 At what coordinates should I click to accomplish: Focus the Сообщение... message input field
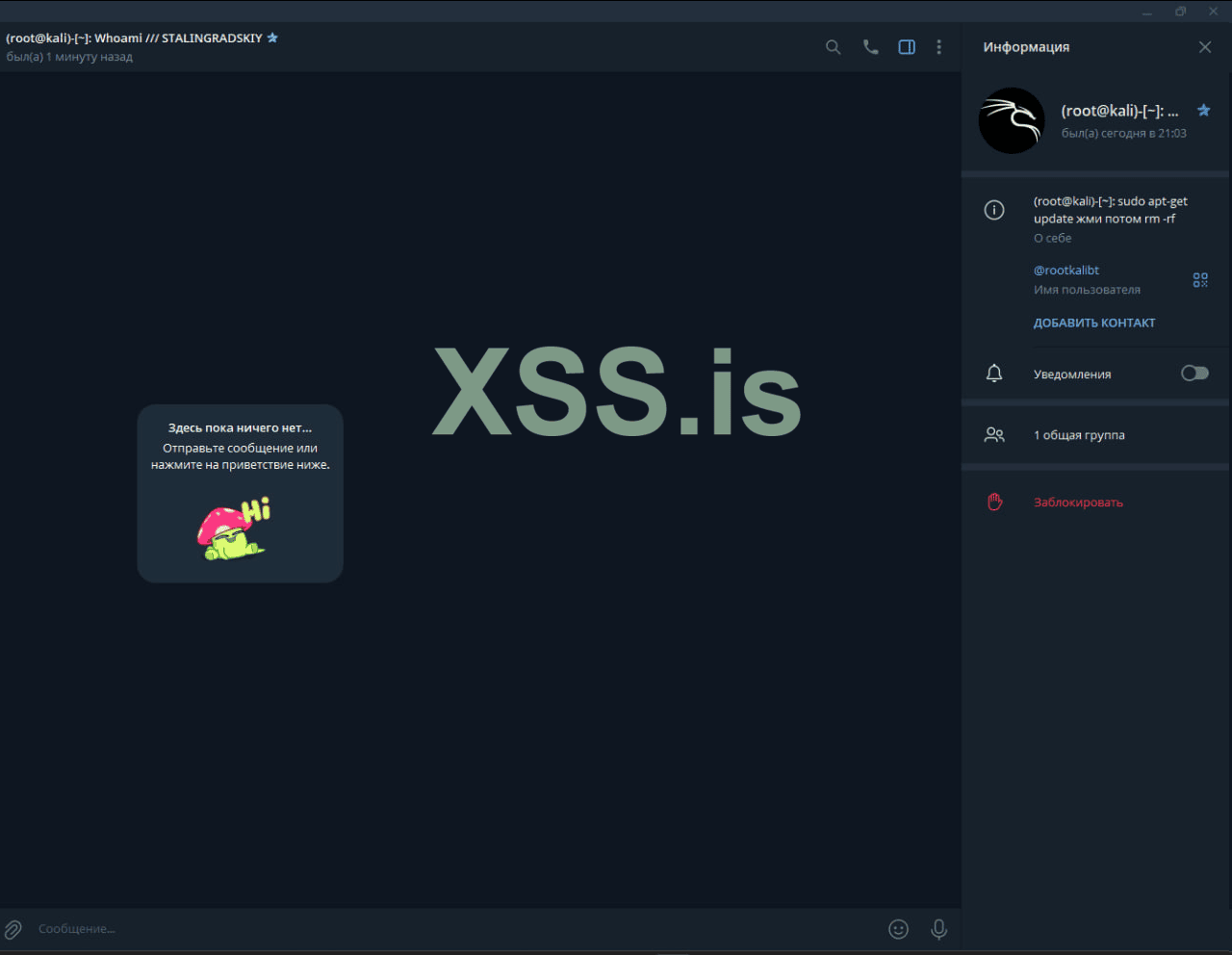click(x=457, y=929)
